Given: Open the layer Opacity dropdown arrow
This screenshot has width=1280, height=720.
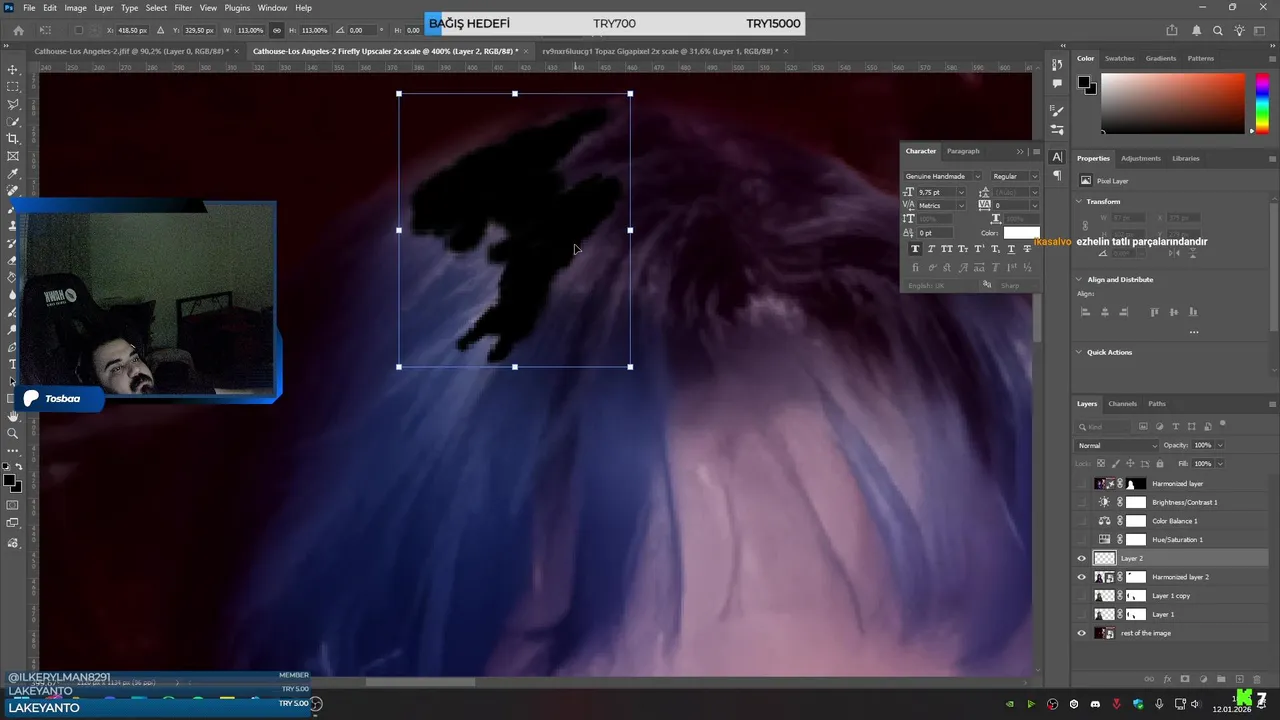Looking at the screenshot, I should [1220, 445].
